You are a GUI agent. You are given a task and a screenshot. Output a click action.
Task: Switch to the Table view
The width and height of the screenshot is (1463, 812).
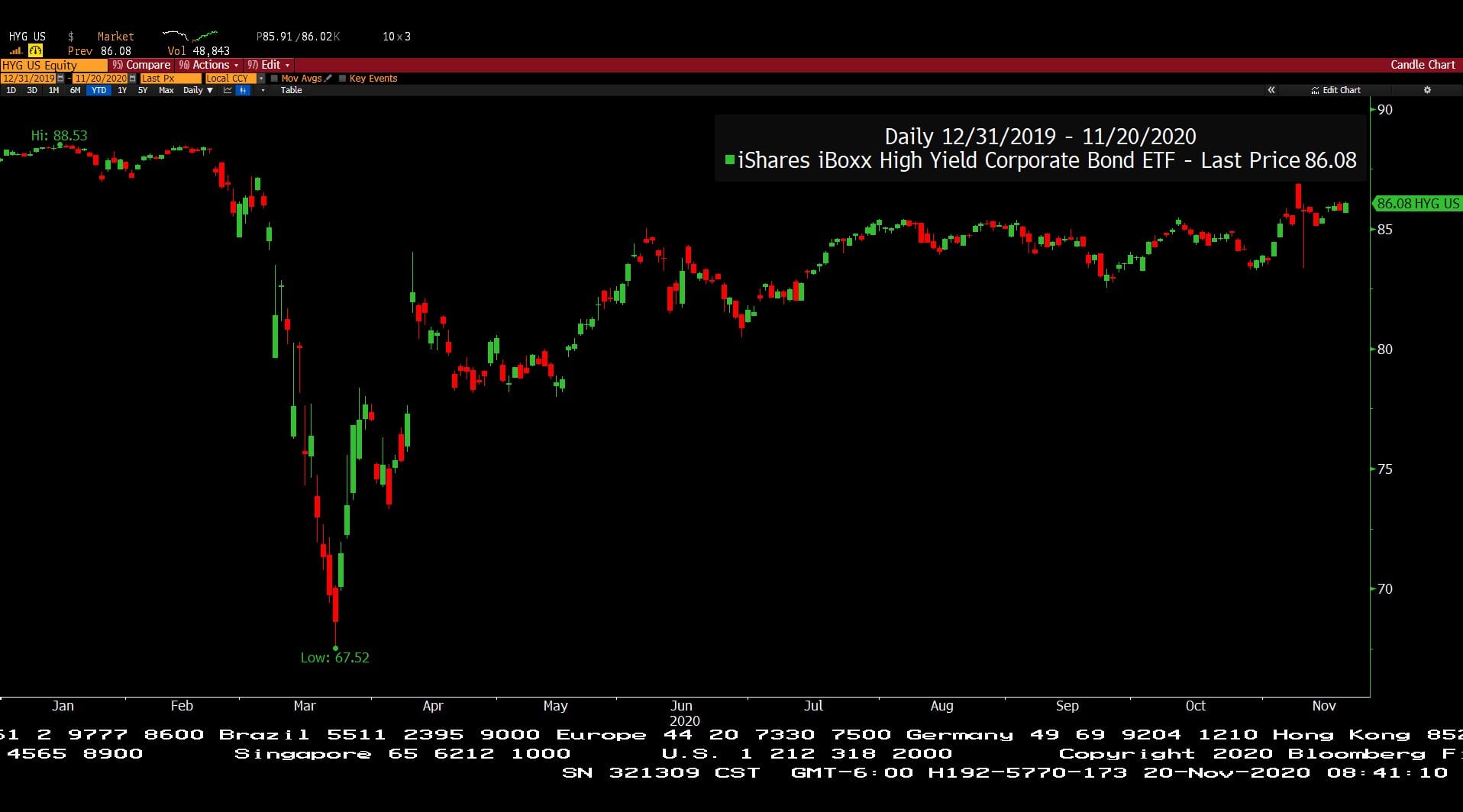pyautogui.click(x=291, y=90)
